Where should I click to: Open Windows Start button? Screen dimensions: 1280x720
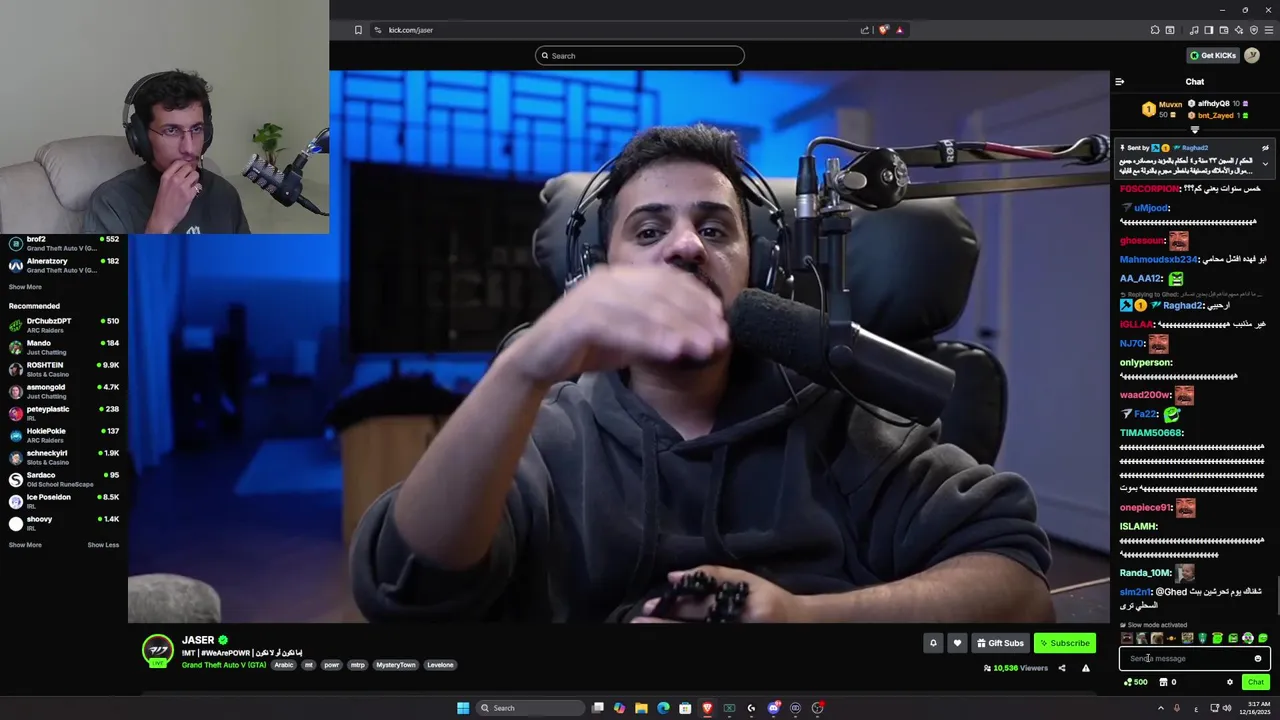click(463, 708)
